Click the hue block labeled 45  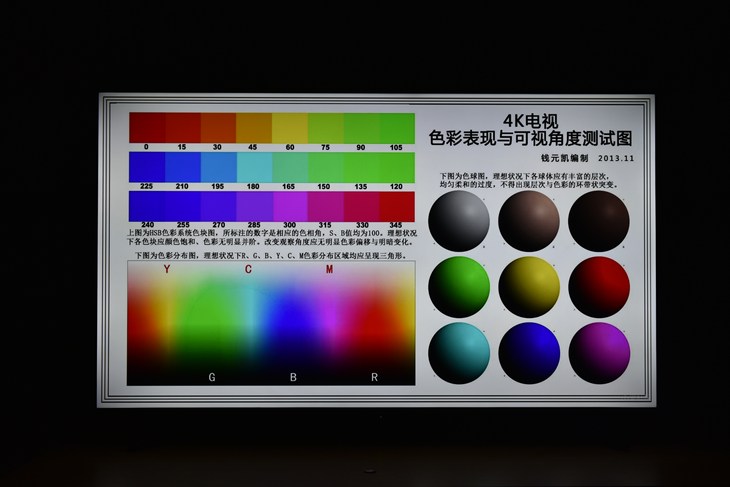[254, 128]
